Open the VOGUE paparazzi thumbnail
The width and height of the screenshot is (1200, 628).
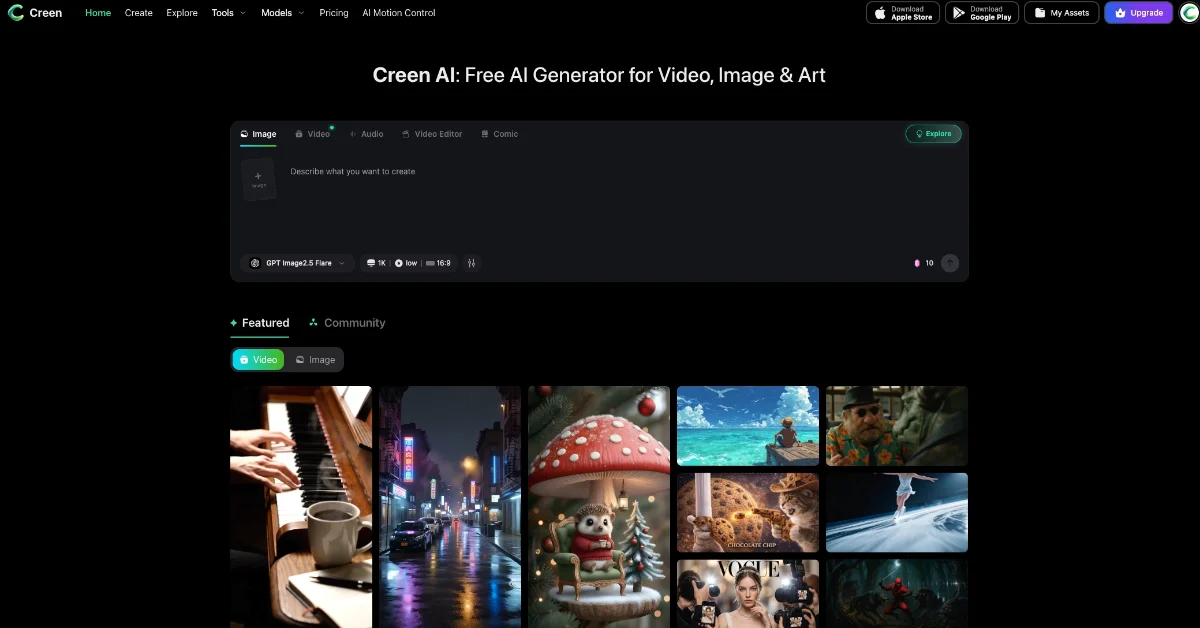click(x=748, y=594)
